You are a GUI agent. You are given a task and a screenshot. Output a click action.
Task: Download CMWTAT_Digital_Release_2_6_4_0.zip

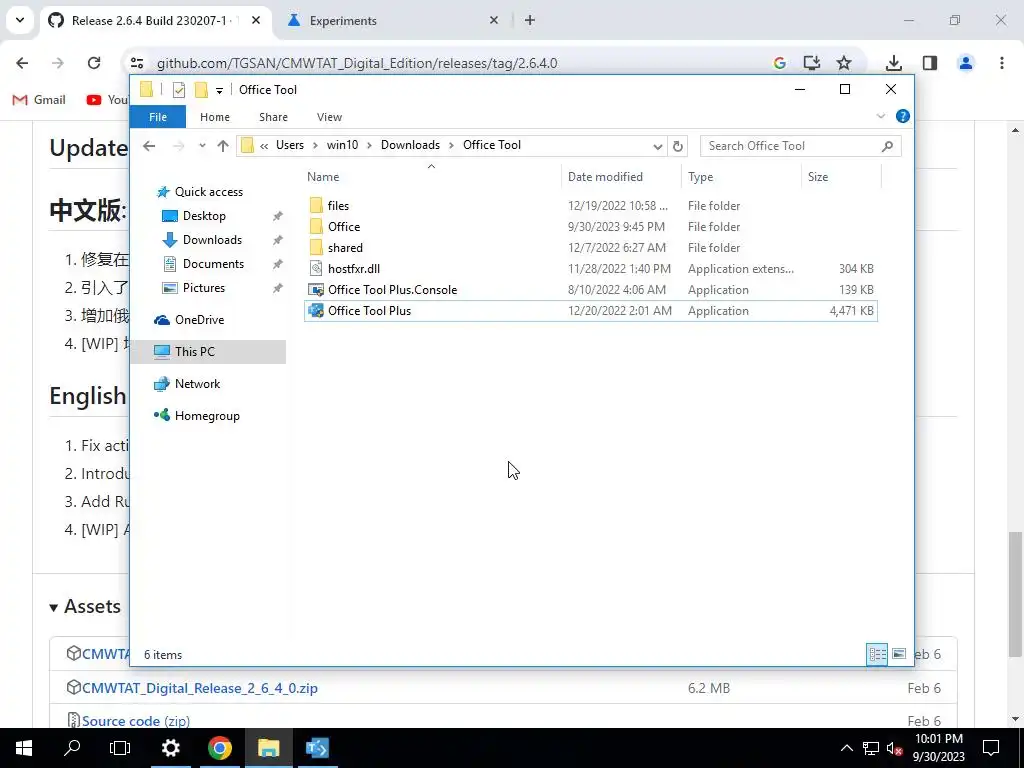199,688
